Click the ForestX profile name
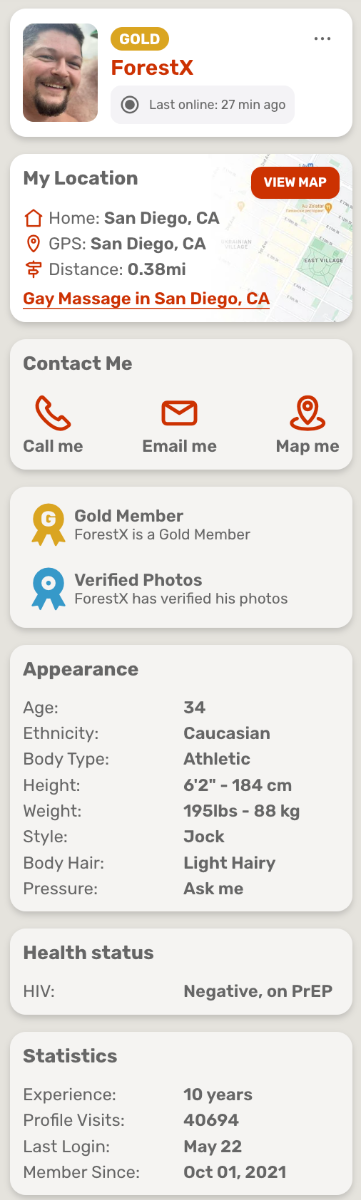The height and width of the screenshot is (1200, 361). click(152, 68)
